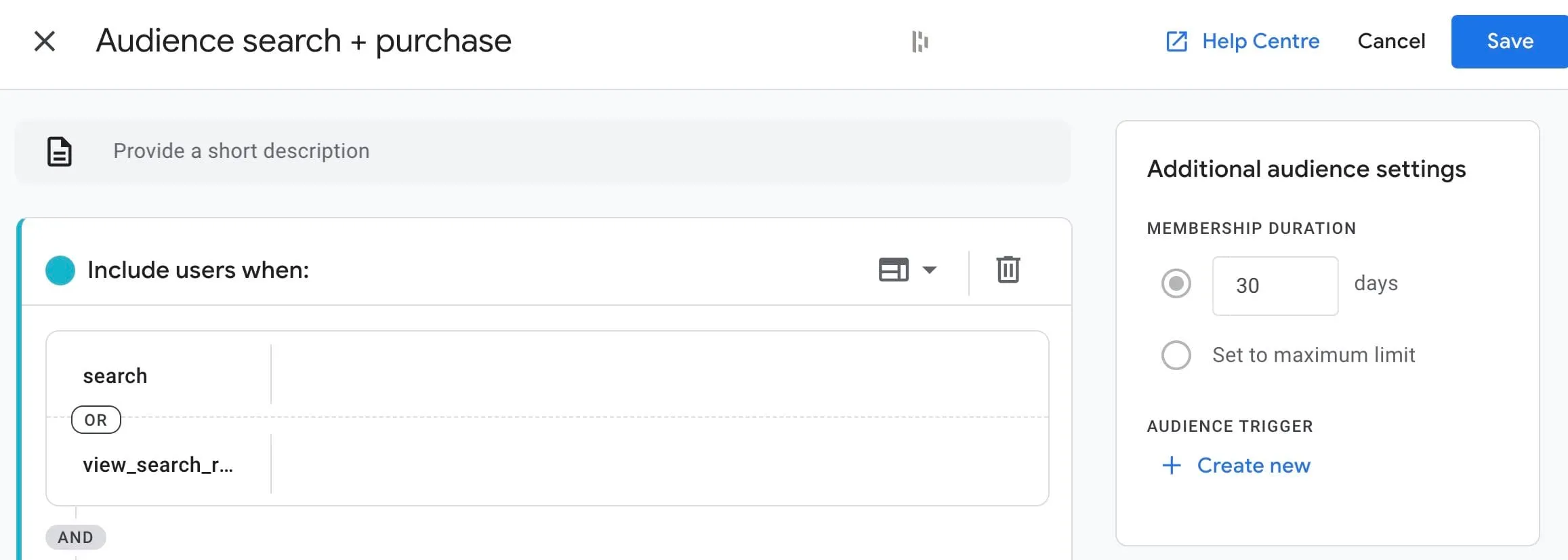Delete the include condition group trash icon

pyautogui.click(x=1008, y=270)
